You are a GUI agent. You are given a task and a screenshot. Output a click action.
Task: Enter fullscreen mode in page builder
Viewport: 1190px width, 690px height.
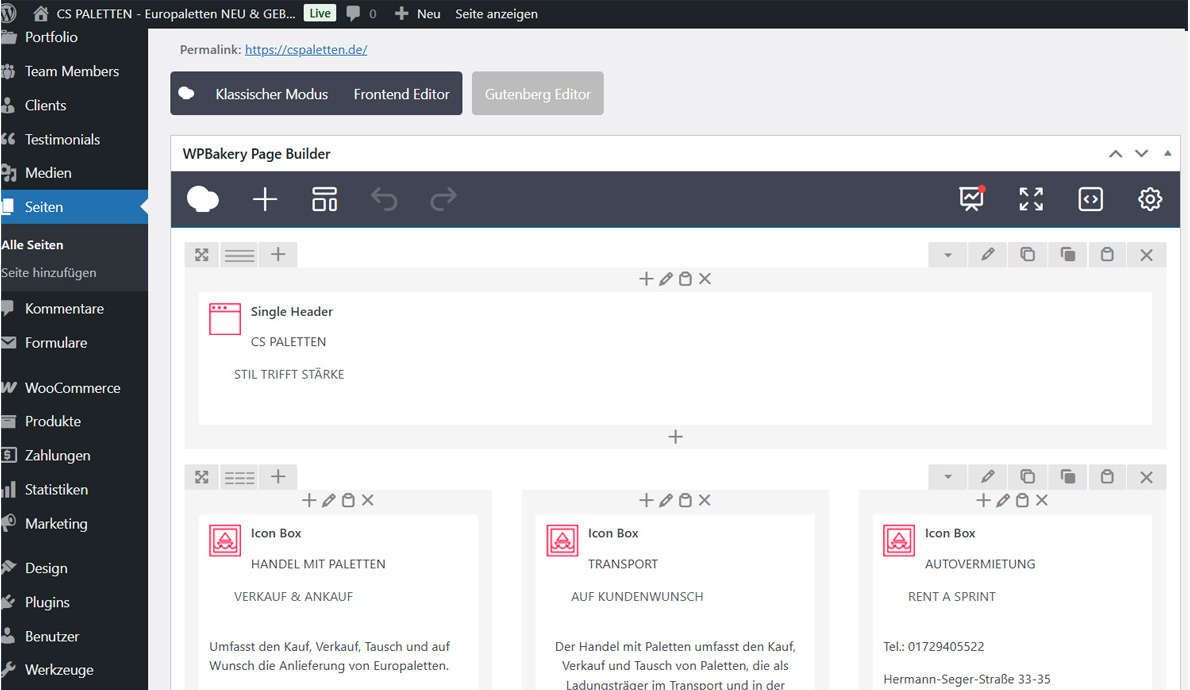pos(1031,199)
